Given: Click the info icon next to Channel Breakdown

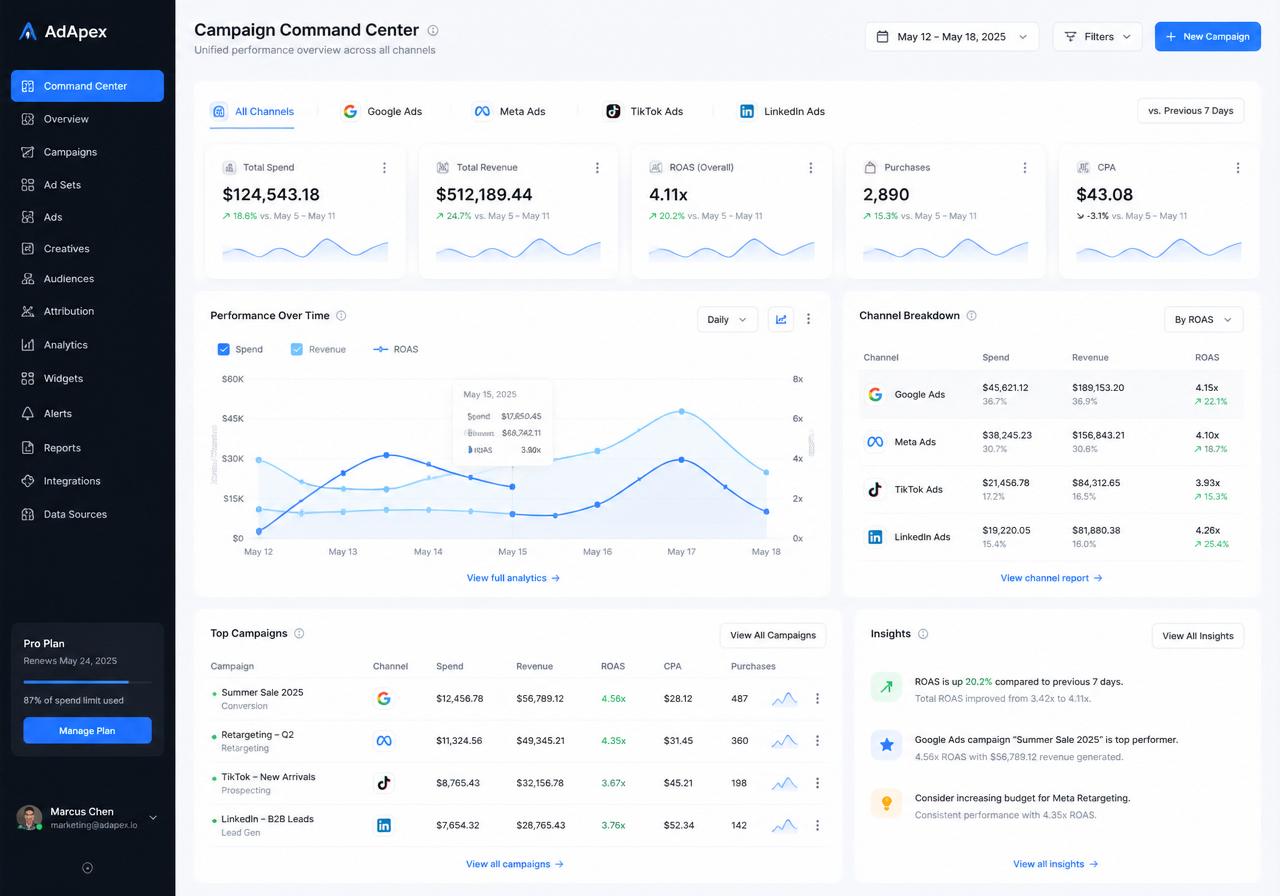Looking at the screenshot, I should [971, 316].
